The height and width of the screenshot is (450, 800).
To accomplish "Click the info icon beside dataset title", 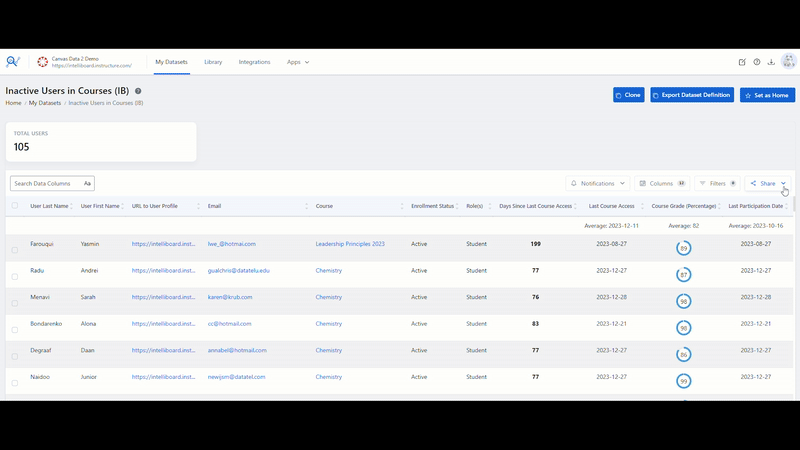I will (x=138, y=91).
